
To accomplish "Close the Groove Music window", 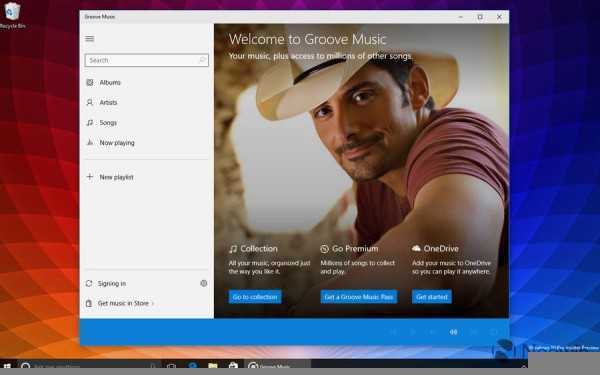I will pos(499,17).
